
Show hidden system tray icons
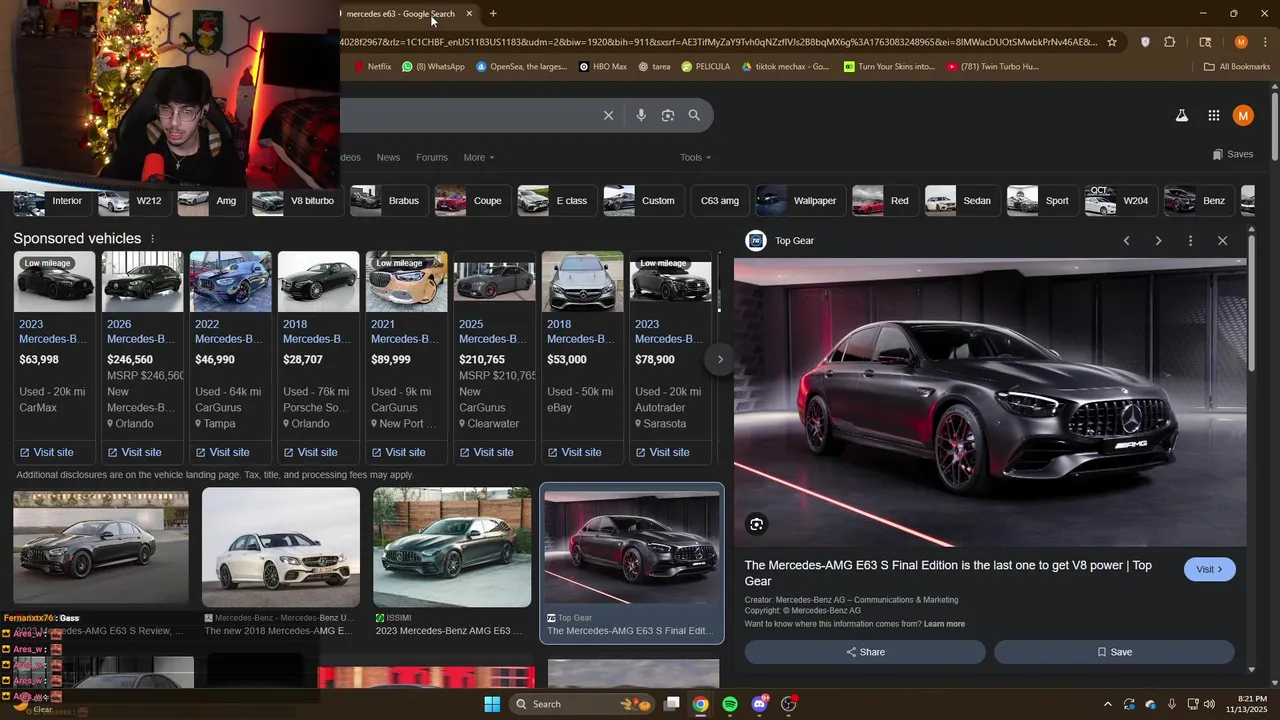1107,704
